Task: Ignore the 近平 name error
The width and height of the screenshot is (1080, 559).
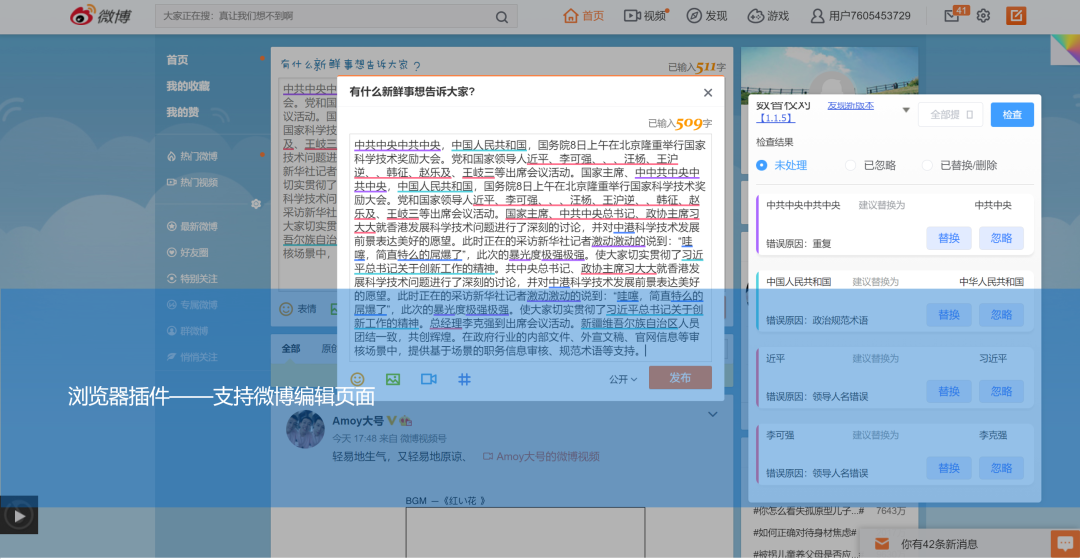Action: (x=1001, y=391)
